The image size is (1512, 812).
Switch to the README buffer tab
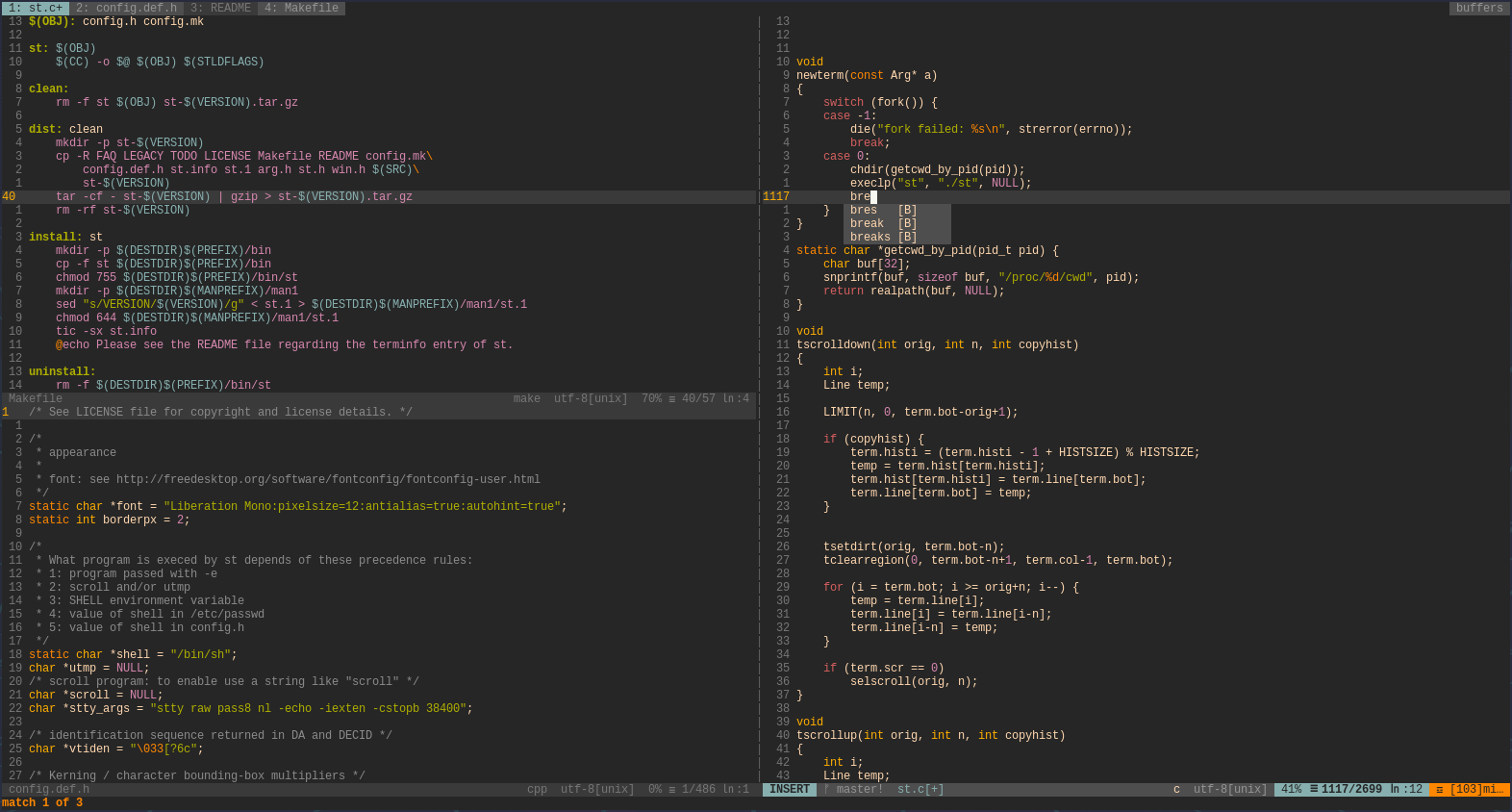pos(220,8)
